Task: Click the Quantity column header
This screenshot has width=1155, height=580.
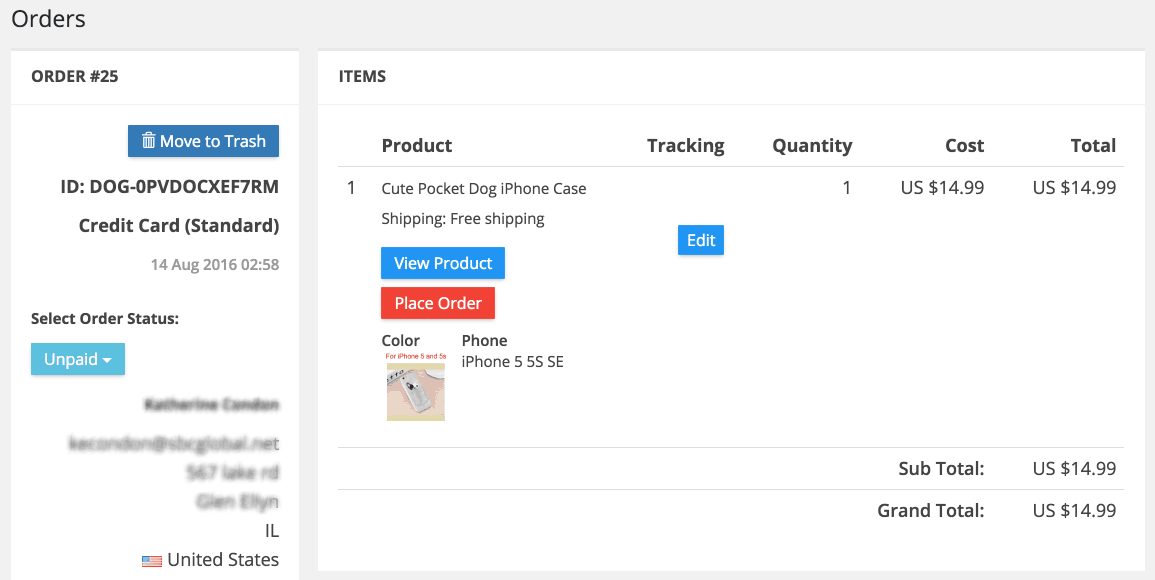Action: (x=812, y=146)
